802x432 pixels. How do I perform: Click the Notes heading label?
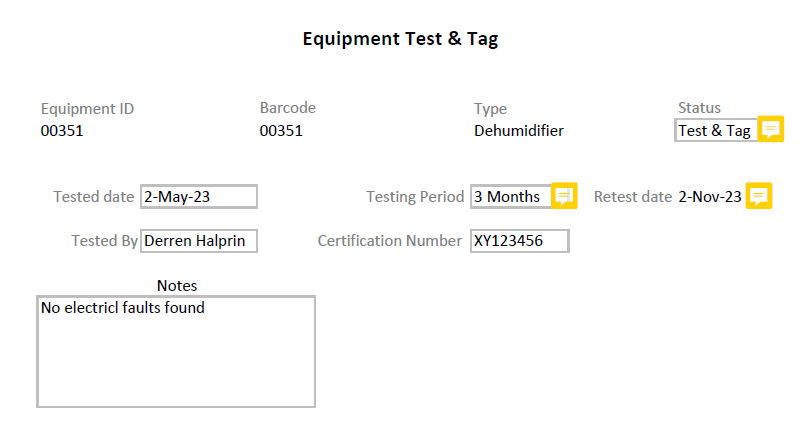pyautogui.click(x=177, y=286)
